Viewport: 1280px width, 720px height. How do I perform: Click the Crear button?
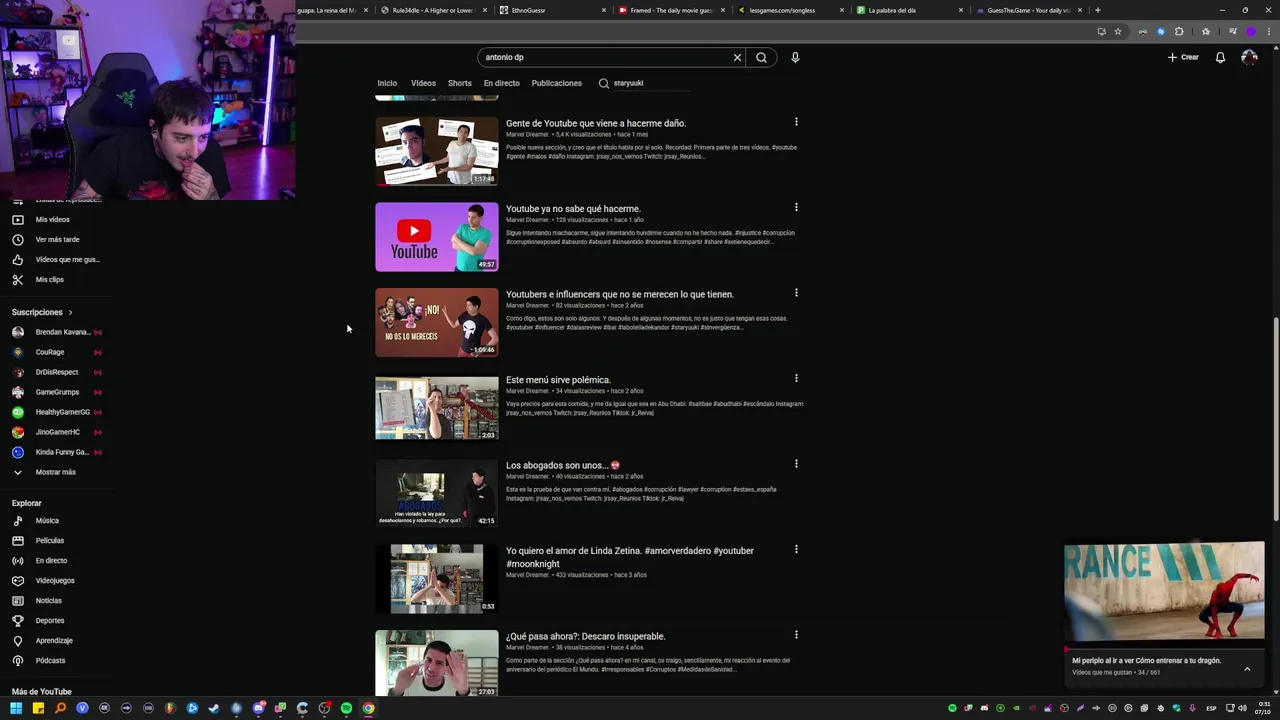[1183, 57]
